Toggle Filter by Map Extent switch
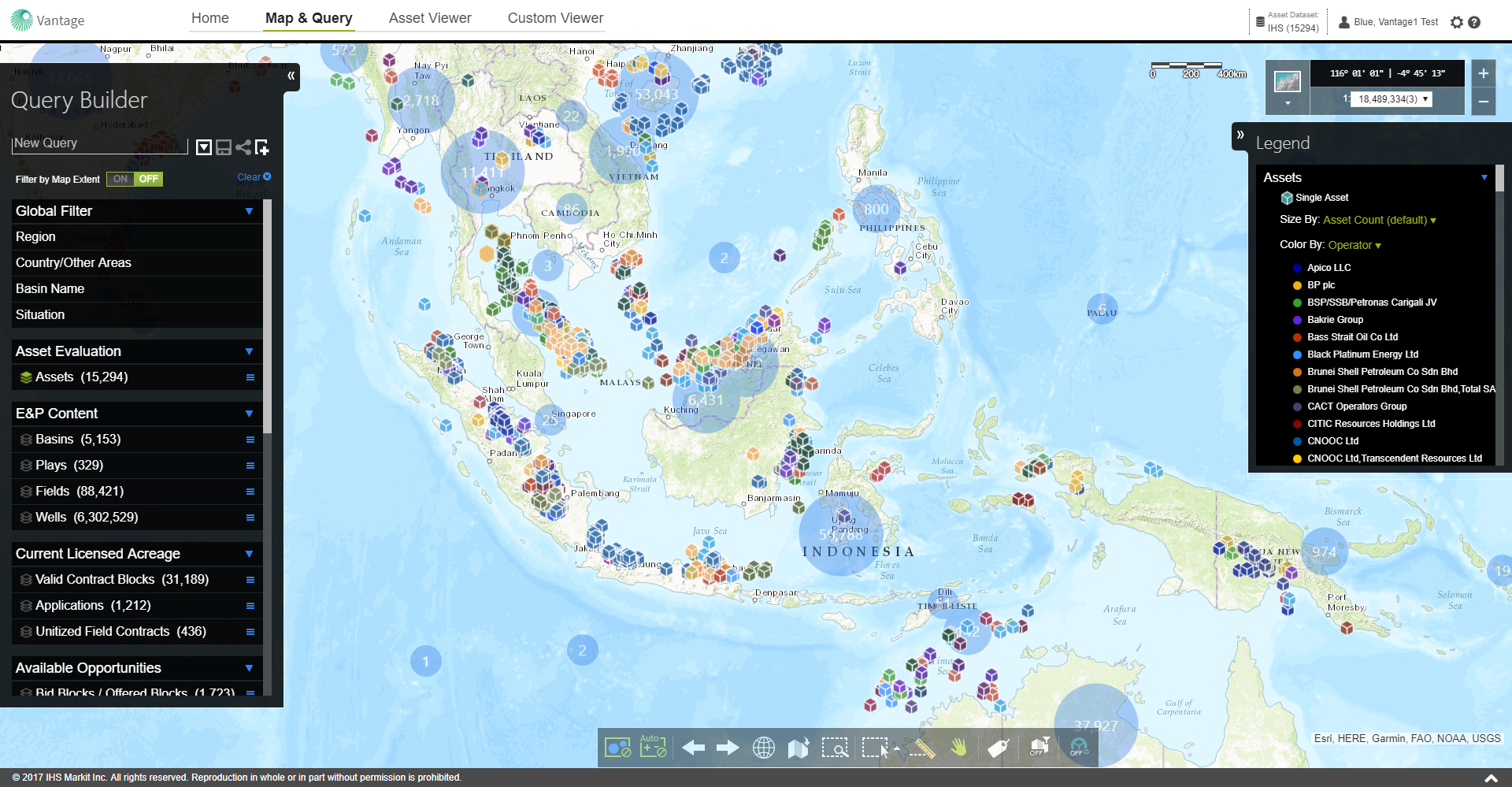This screenshot has height=787, width=1512. [x=135, y=179]
